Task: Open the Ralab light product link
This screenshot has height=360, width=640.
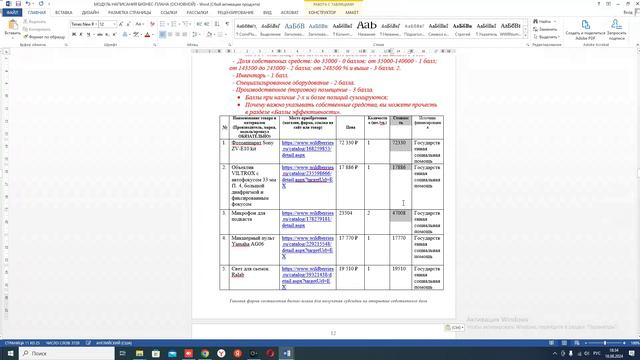Action: point(307,278)
